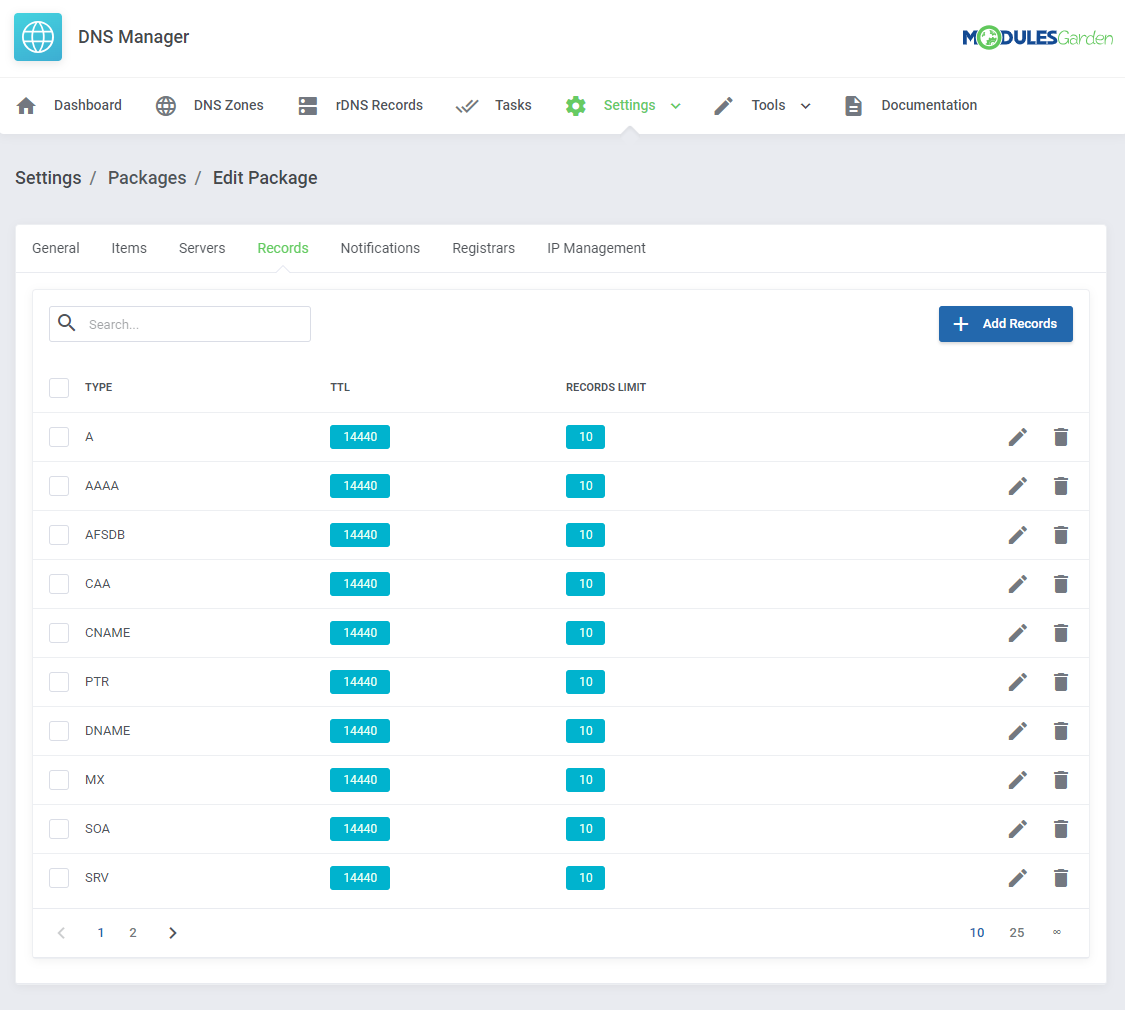This screenshot has width=1125, height=1010.
Task: Open the Dashboard menu item
Action: tap(69, 105)
